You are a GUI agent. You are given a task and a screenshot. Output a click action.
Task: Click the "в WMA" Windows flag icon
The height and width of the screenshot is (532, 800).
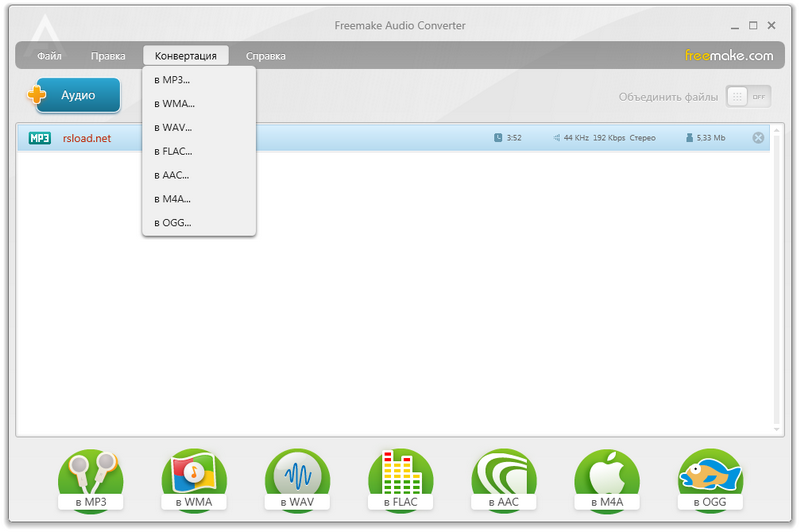[x=194, y=480]
